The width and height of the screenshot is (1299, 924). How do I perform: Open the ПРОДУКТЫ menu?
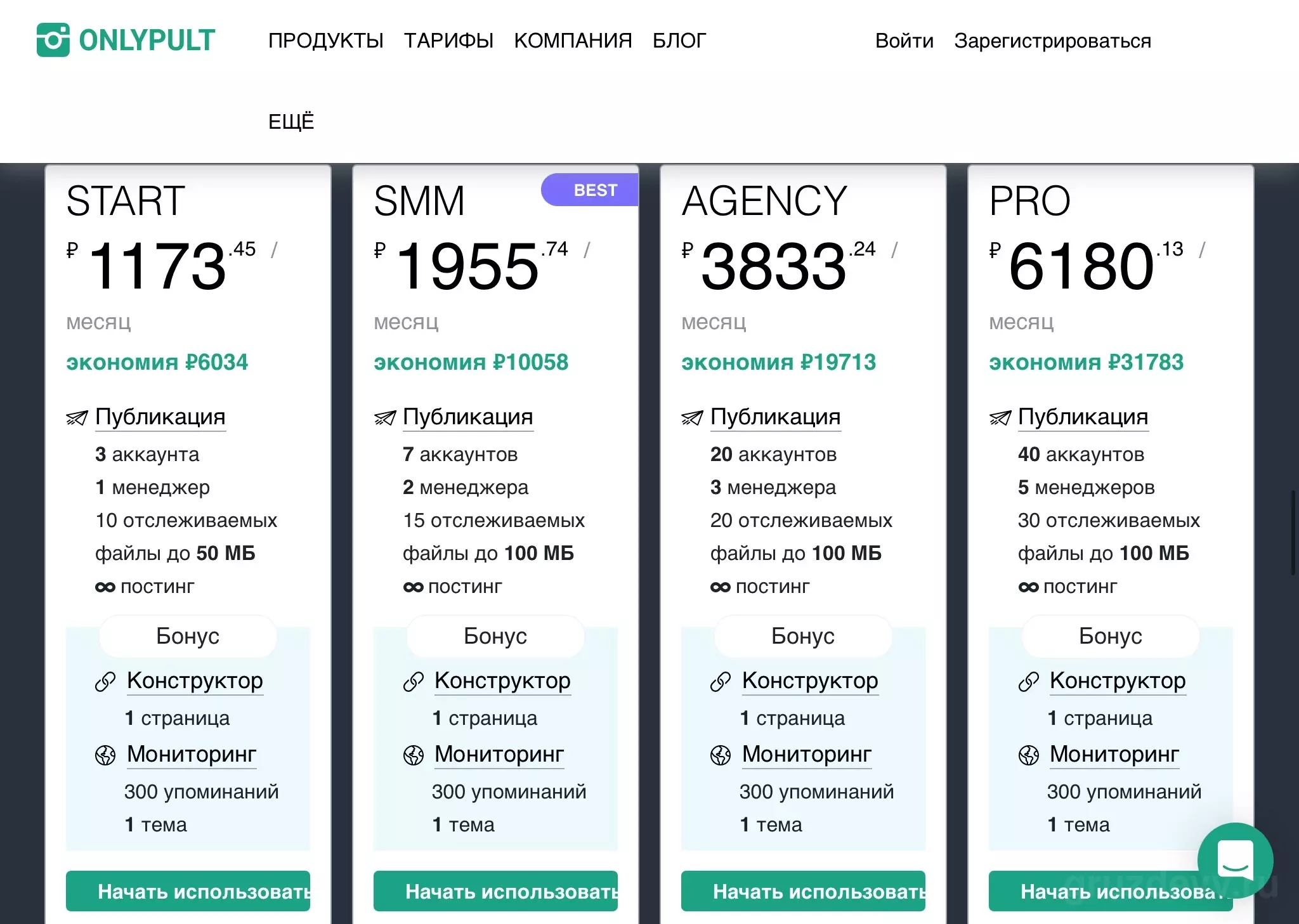(x=325, y=41)
